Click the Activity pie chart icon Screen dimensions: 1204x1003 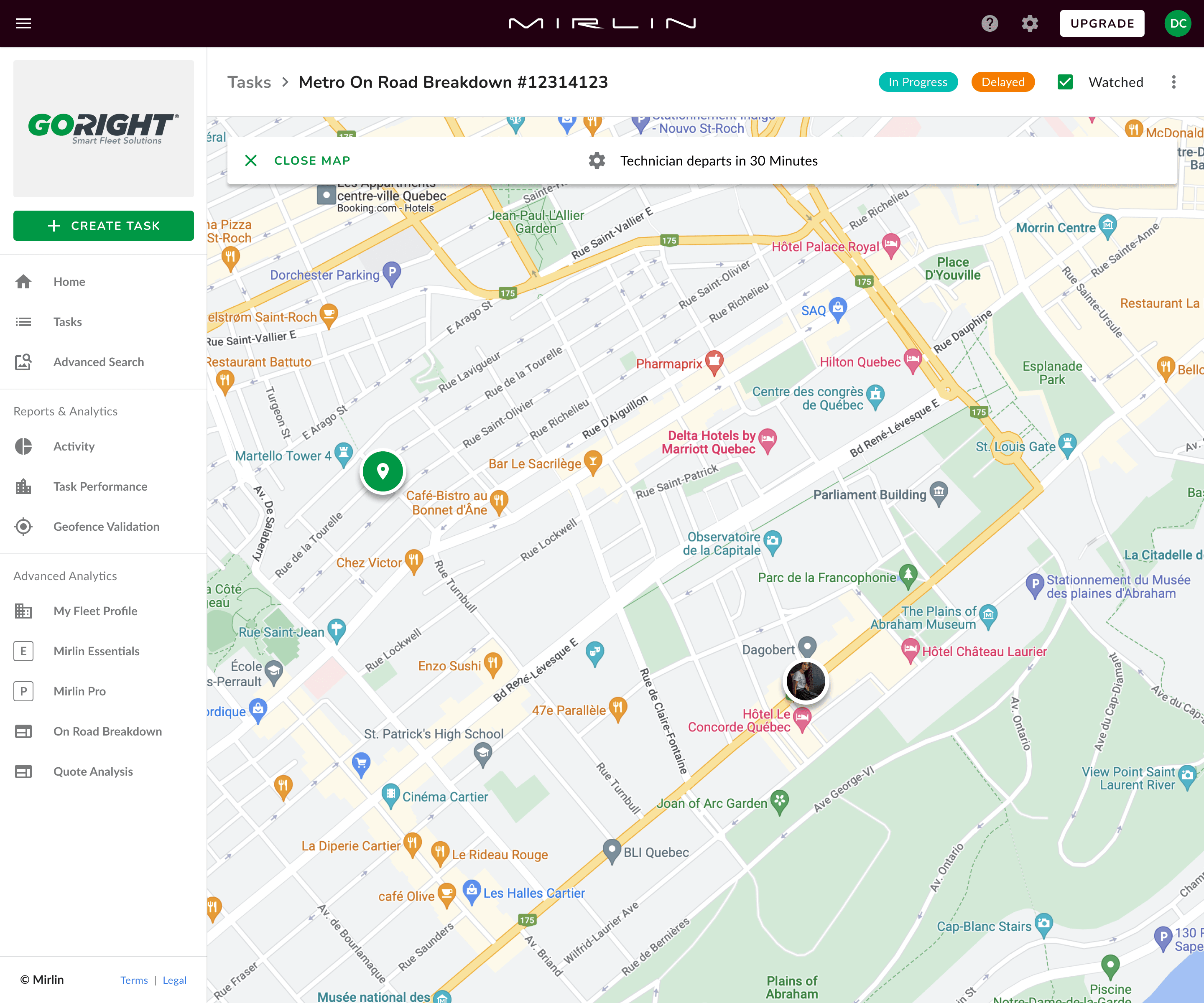pyautogui.click(x=23, y=446)
